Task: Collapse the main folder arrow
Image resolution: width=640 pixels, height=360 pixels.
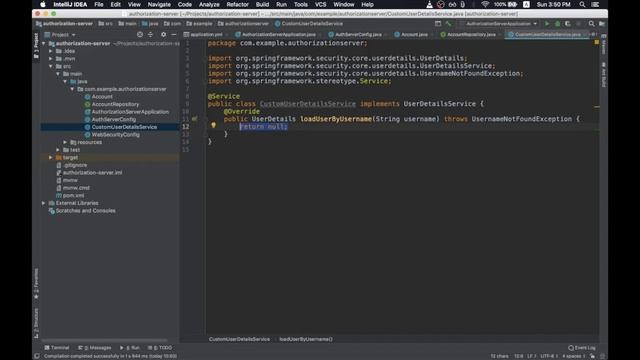Action: 58,74
